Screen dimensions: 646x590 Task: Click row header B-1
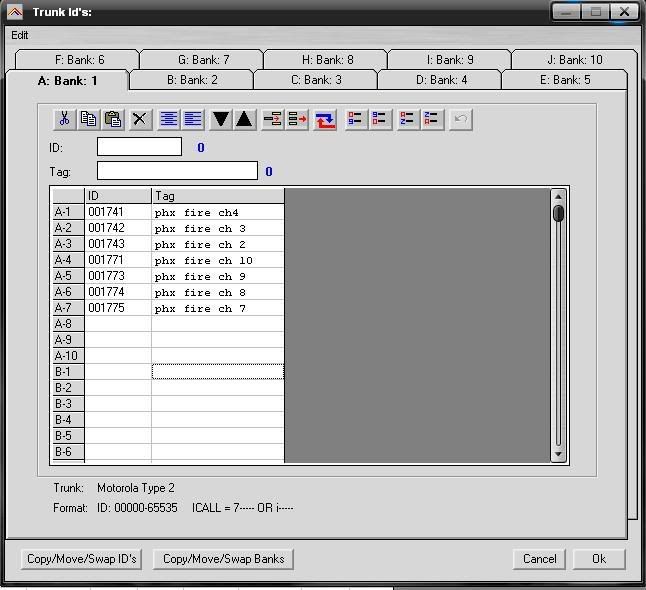tap(68, 372)
